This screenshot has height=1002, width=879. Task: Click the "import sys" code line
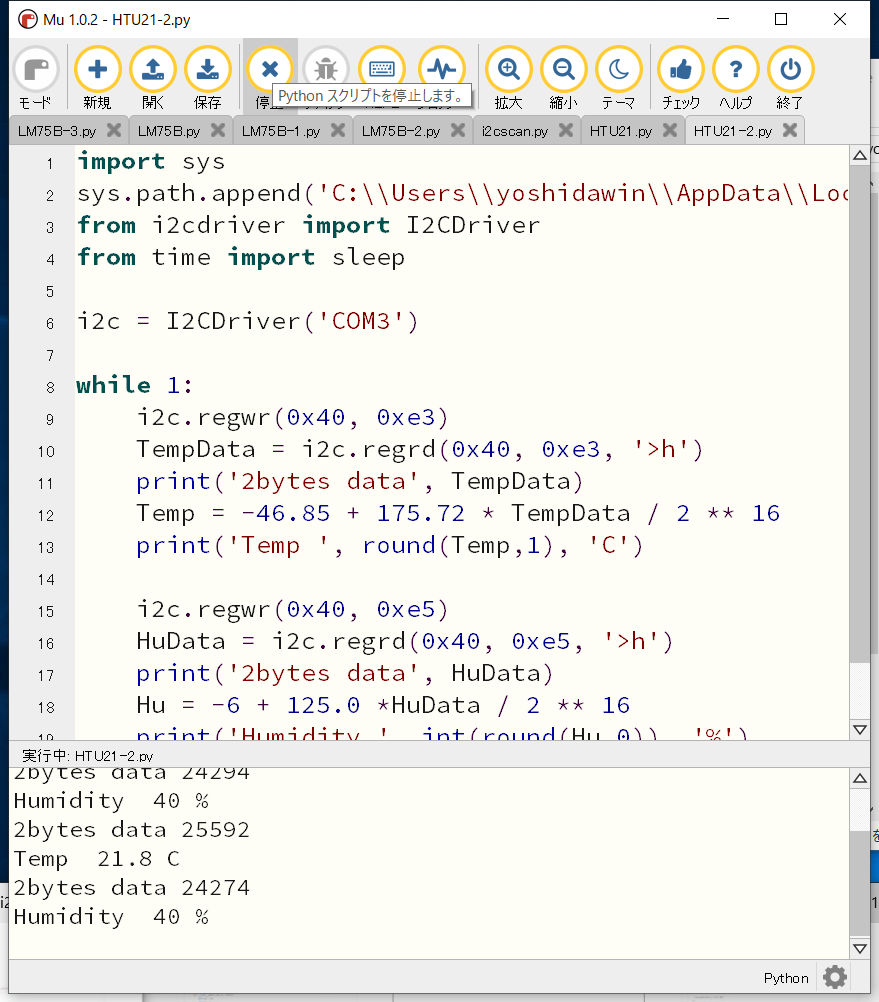click(151, 162)
